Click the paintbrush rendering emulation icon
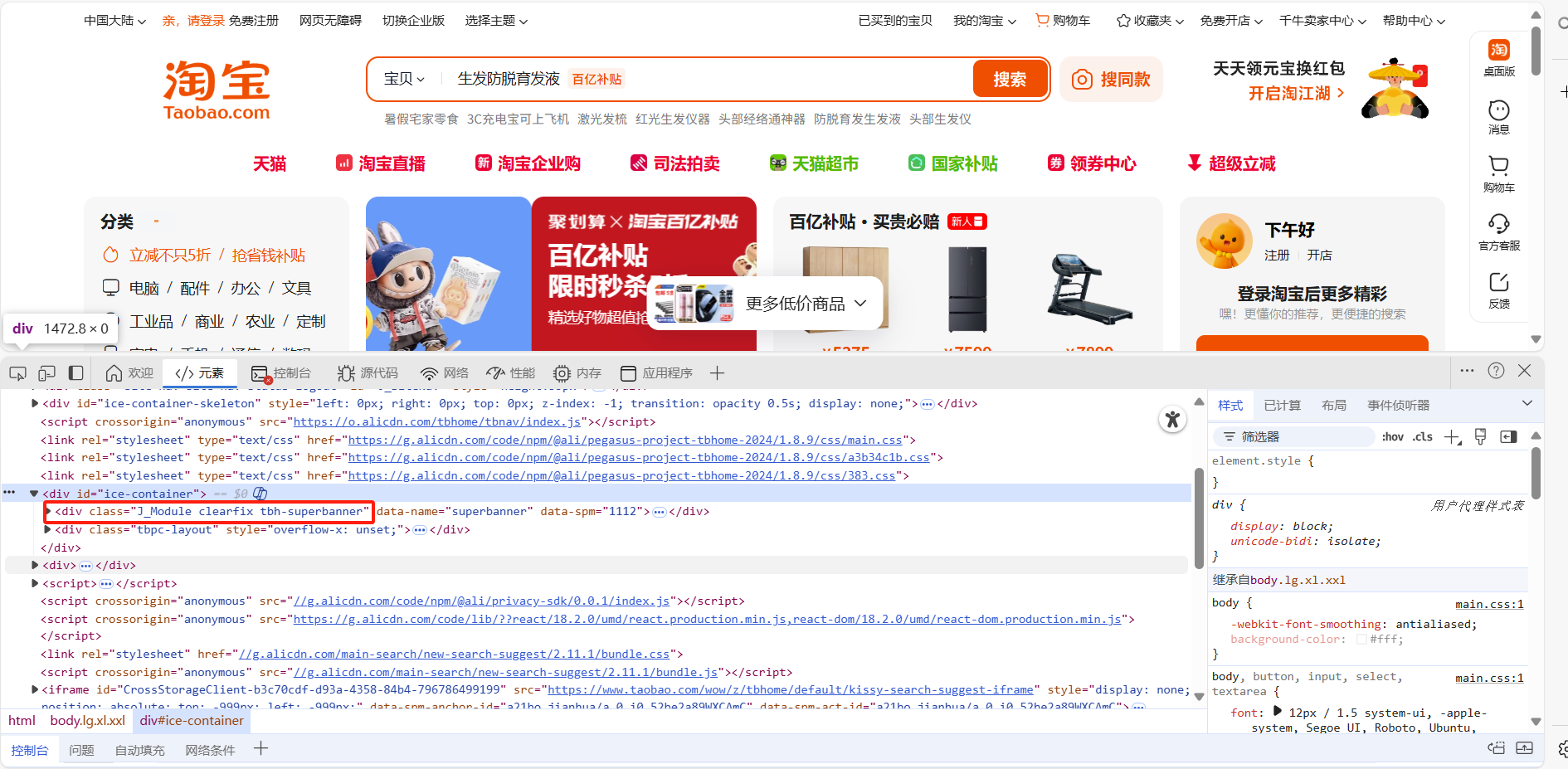Viewport: 1568px width, 769px height. (1480, 437)
